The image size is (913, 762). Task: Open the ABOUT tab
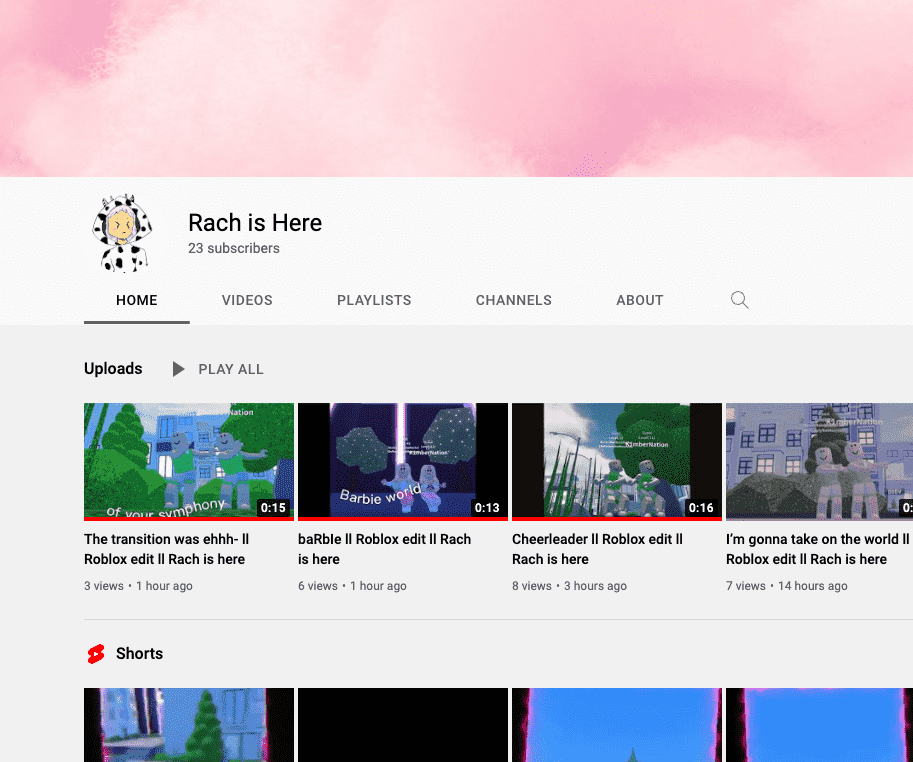pyautogui.click(x=640, y=300)
